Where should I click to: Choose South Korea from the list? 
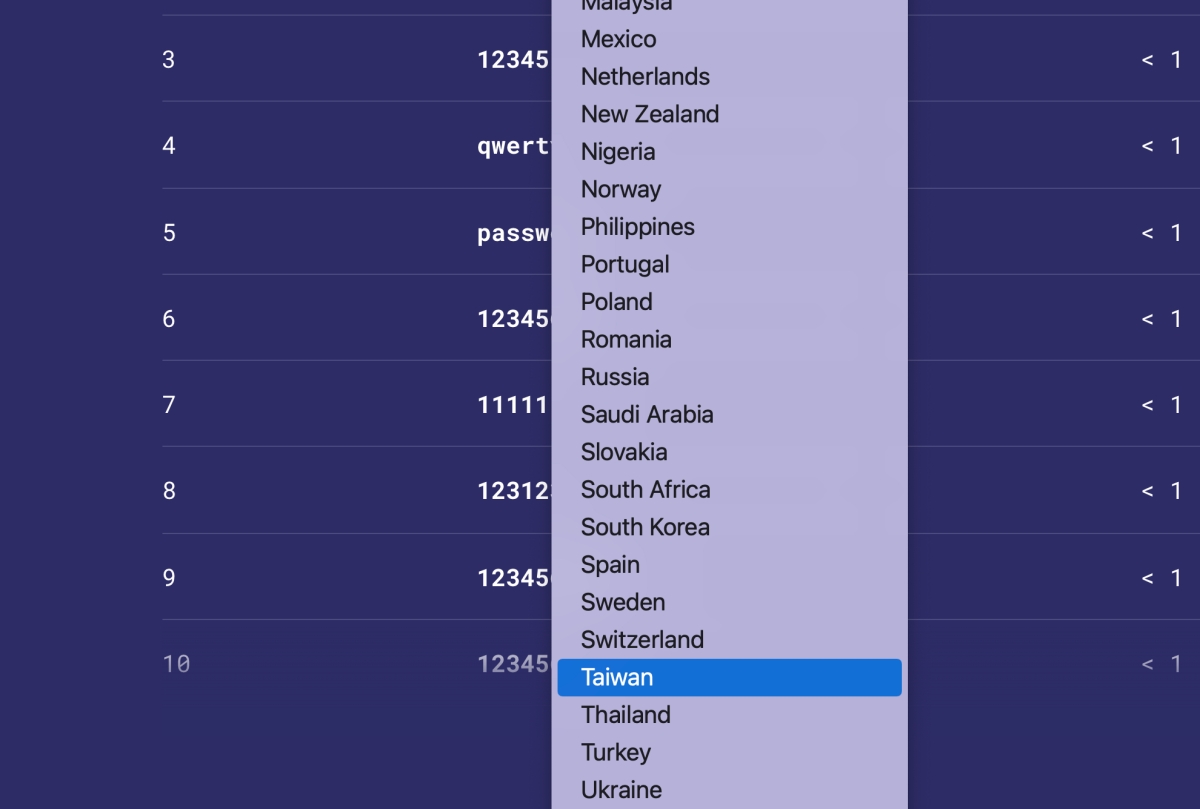645,527
